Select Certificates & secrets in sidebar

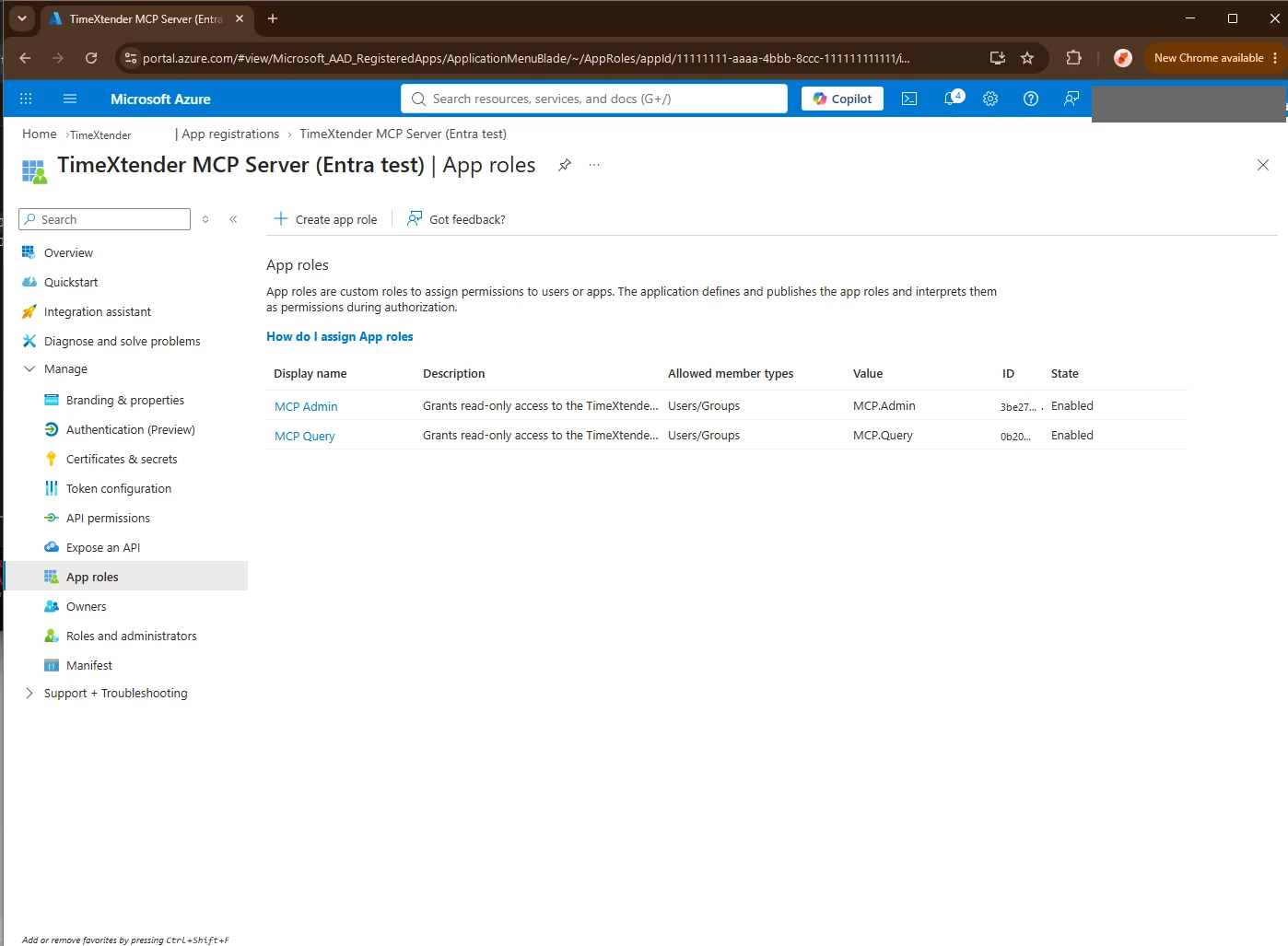point(122,459)
